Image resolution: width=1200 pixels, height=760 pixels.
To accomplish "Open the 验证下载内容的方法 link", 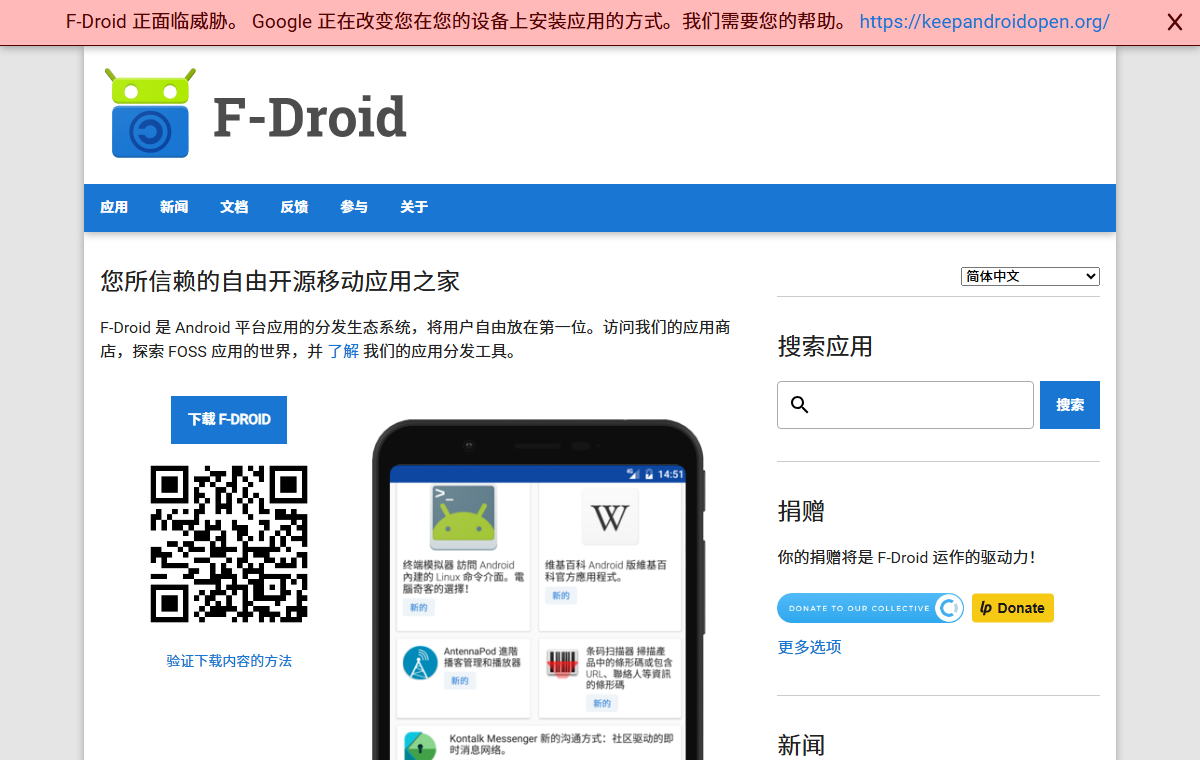I will (229, 661).
